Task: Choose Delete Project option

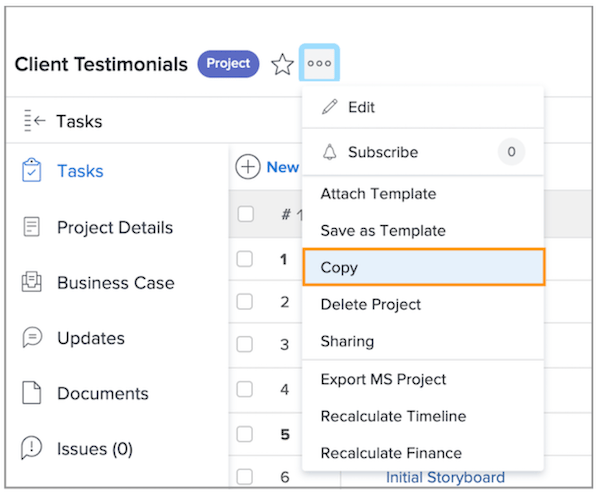Action: coord(370,304)
